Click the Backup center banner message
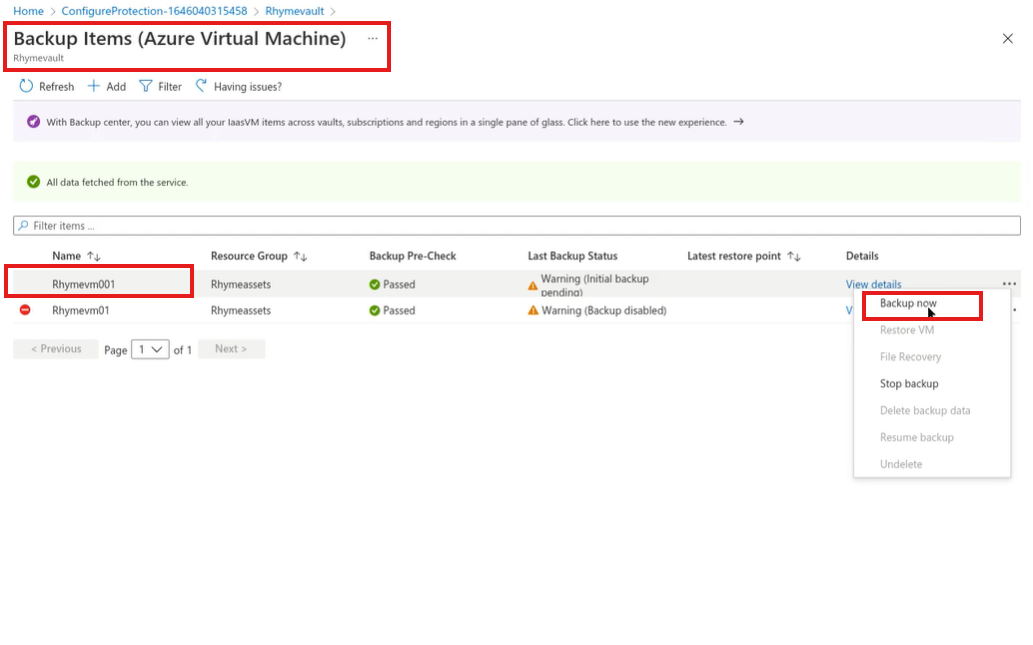Screen dimensions: 1033x645 pyautogui.click(x=386, y=122)
